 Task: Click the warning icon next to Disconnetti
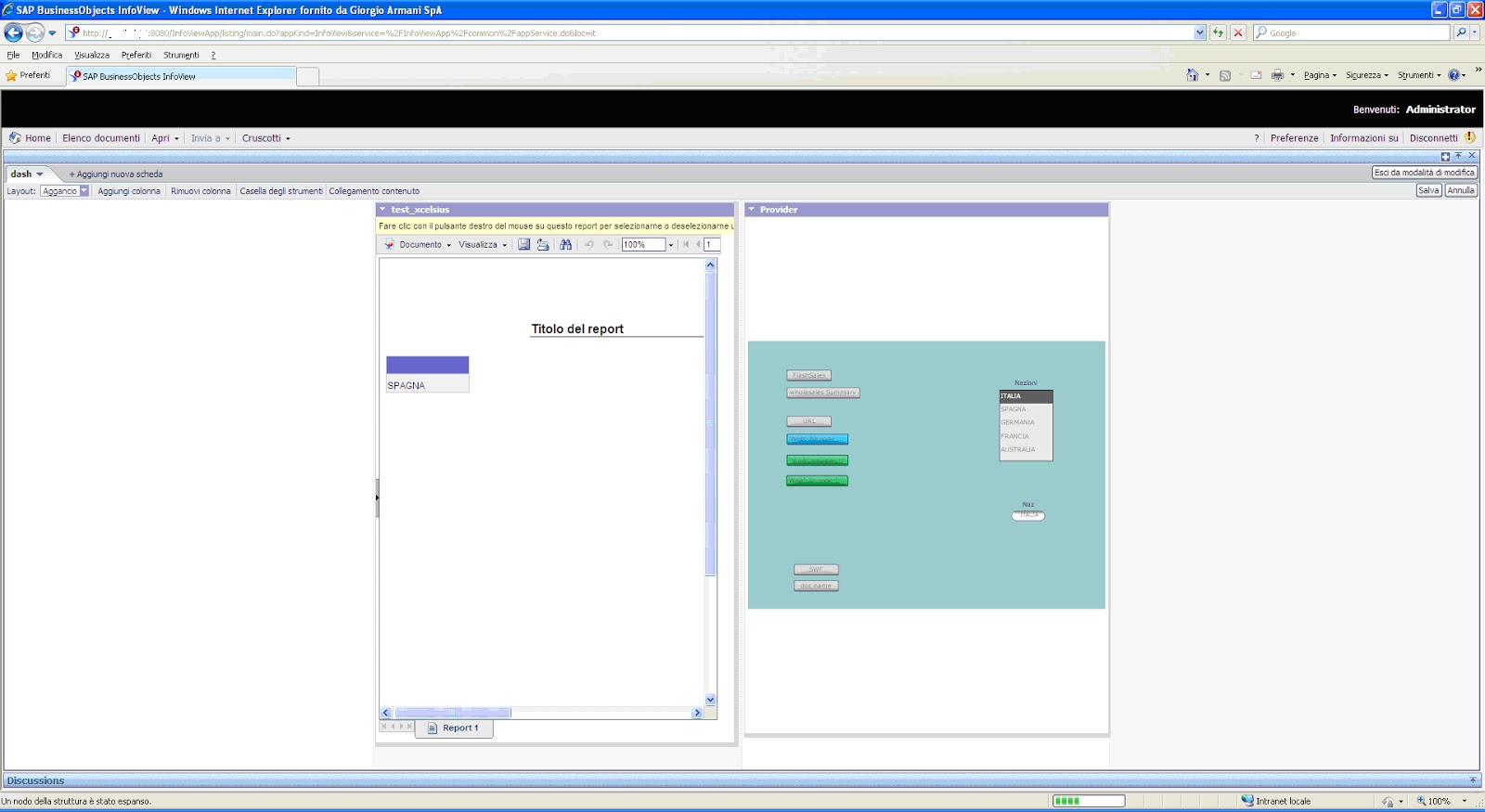coord(1470,137)
